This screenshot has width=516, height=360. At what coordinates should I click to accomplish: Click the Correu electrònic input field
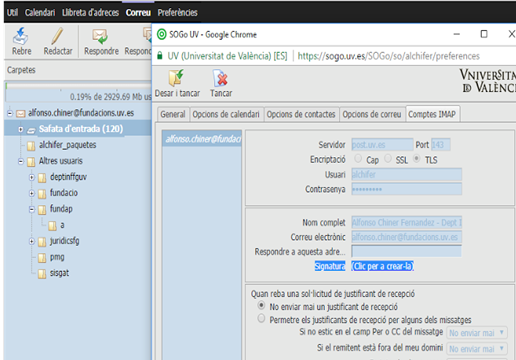tap(407, 237)
